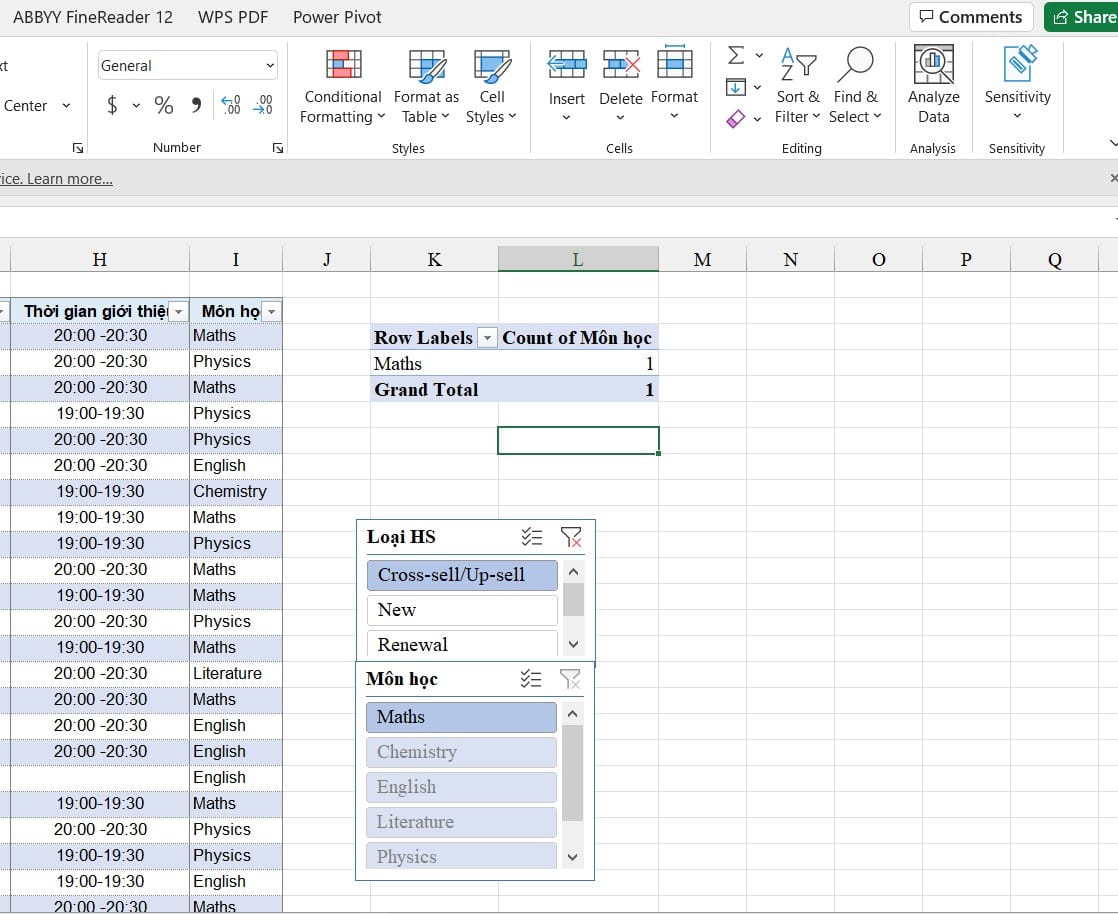The height and width of the screenshot is (914, 1118).
Task: Click the Learn more link
Action: [x=69, y=179]
